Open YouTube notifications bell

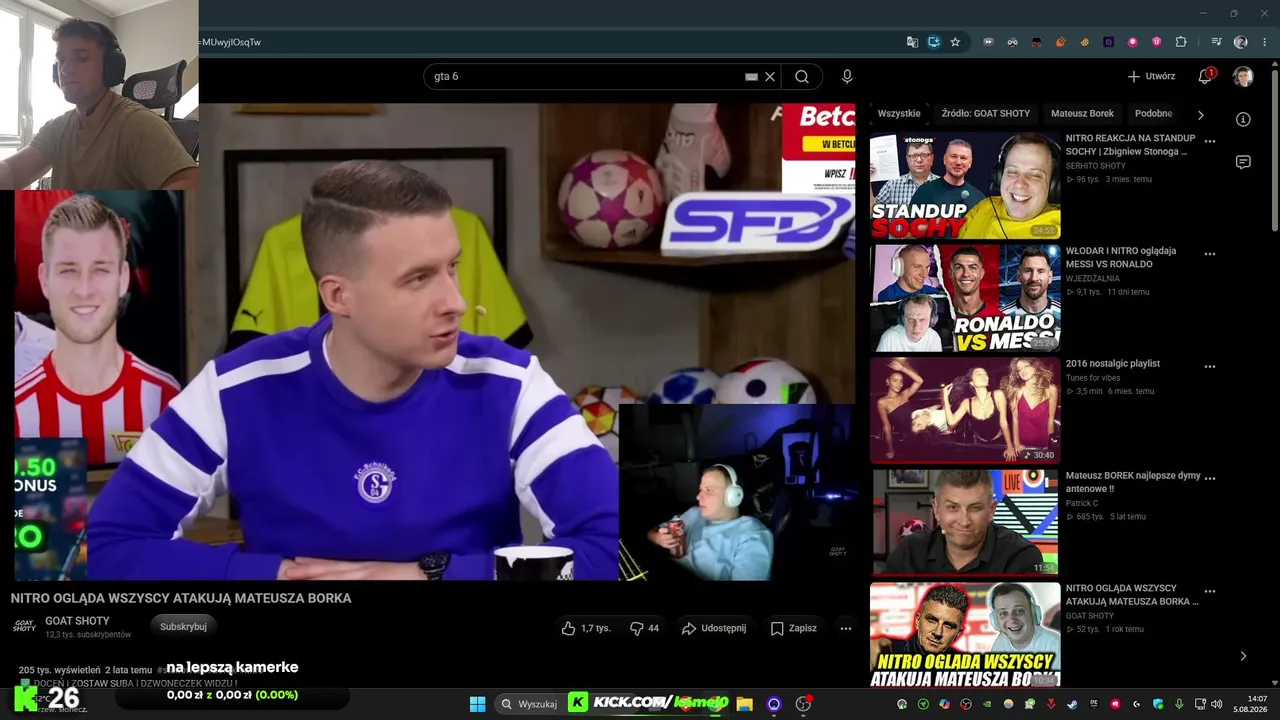(1206, 77)
